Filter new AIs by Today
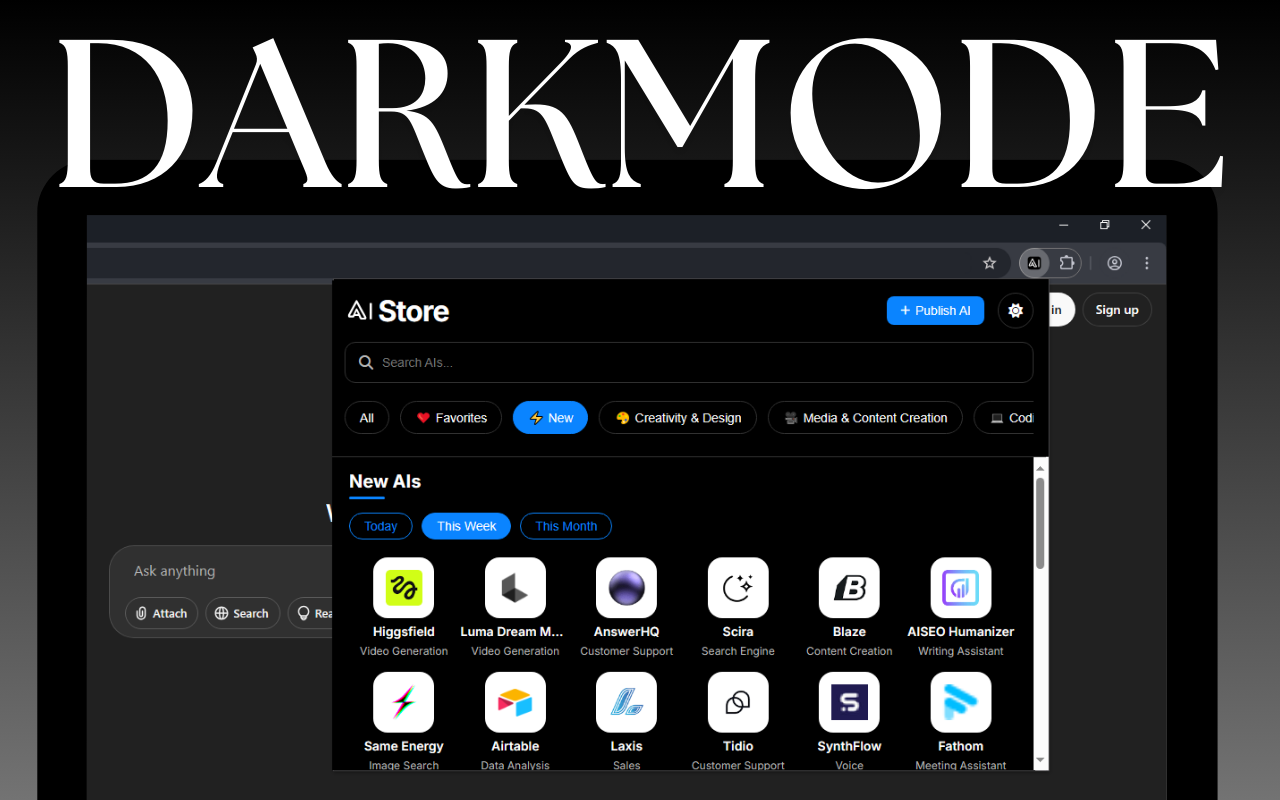The height and width of the screenshot is (800, 1280). 380,526
